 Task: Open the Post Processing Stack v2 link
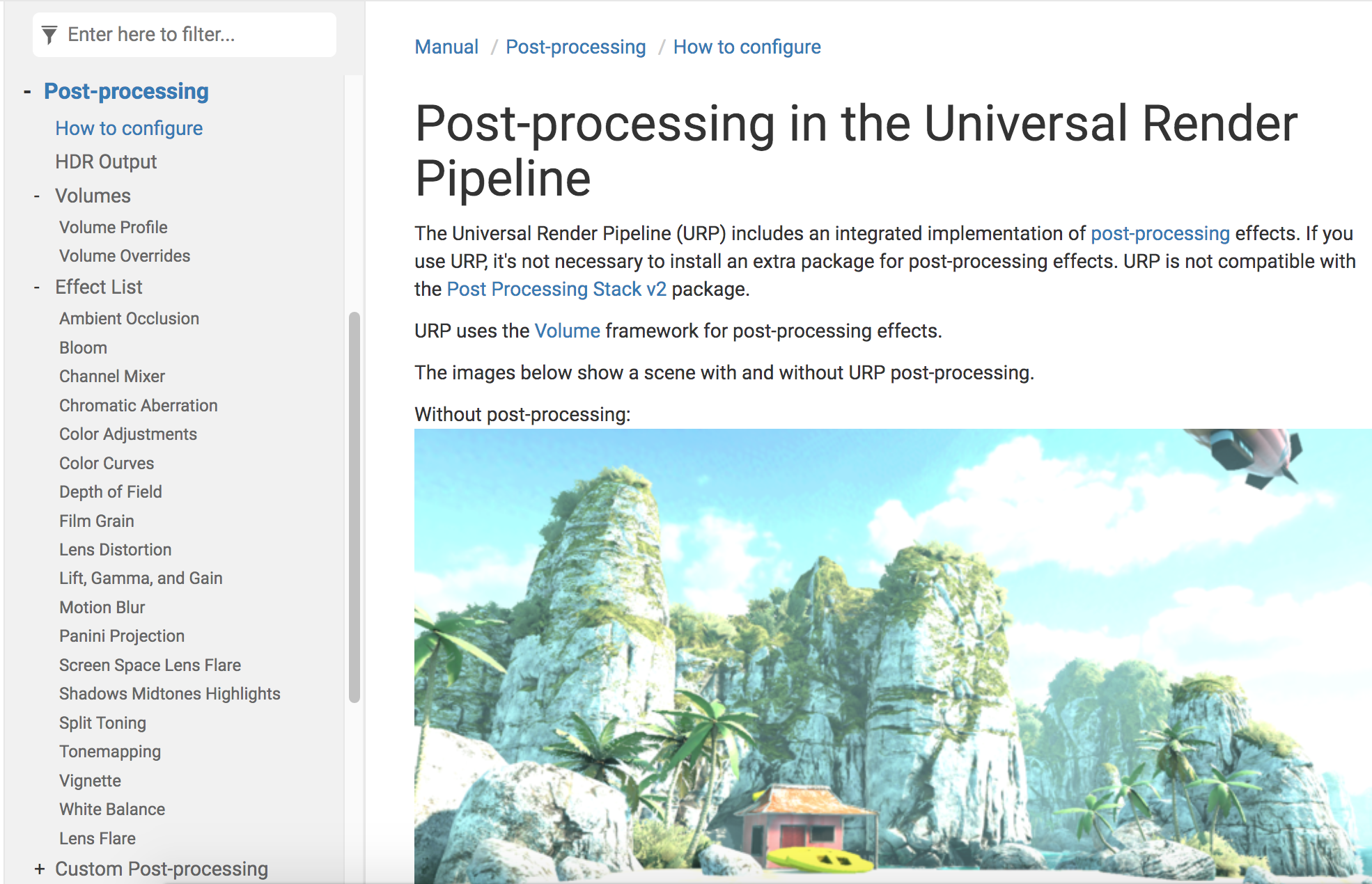click(556, 289)
